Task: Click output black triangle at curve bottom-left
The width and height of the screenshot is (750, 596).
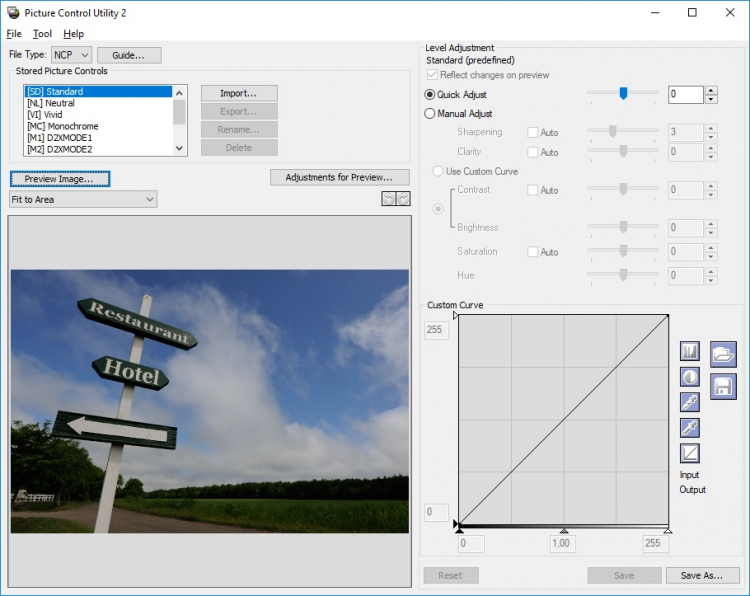Action: (455, 524)
